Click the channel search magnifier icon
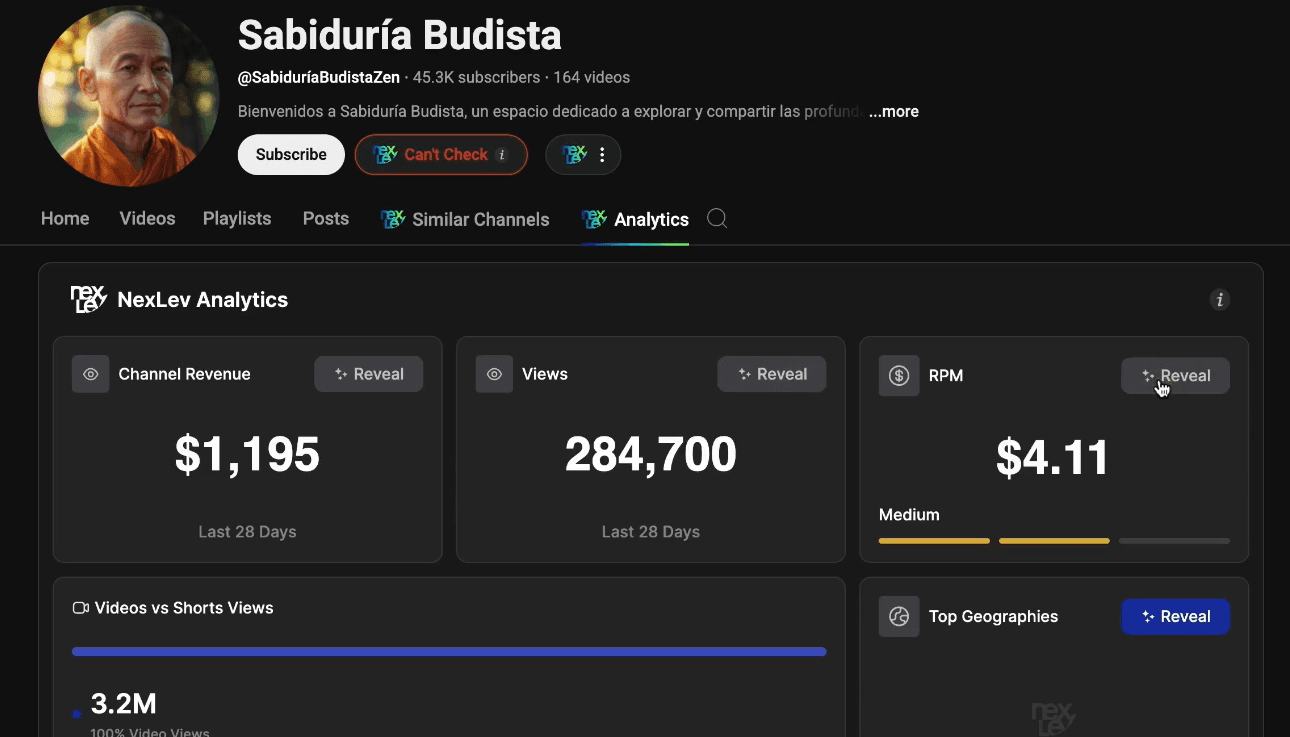This screenshot has width=1290, height=737. click(717, 218)
